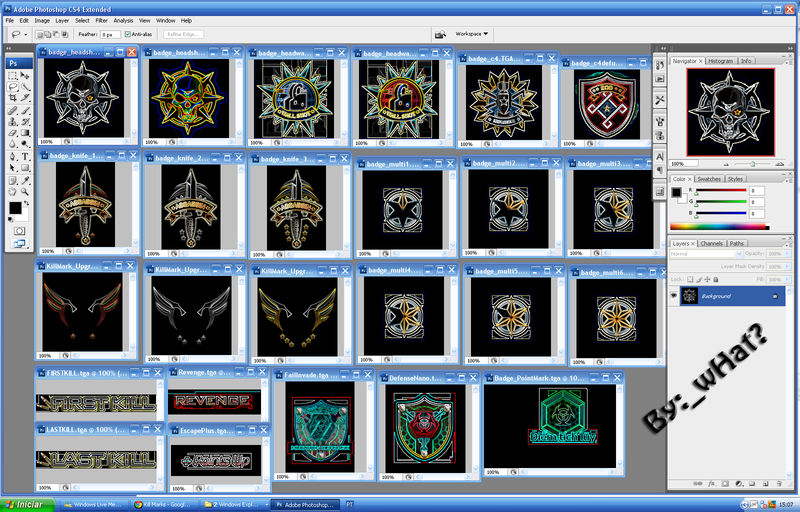Enable Intersect with selection mode
800x512 pixels.
pyautogui.click(x=64, y=35)
